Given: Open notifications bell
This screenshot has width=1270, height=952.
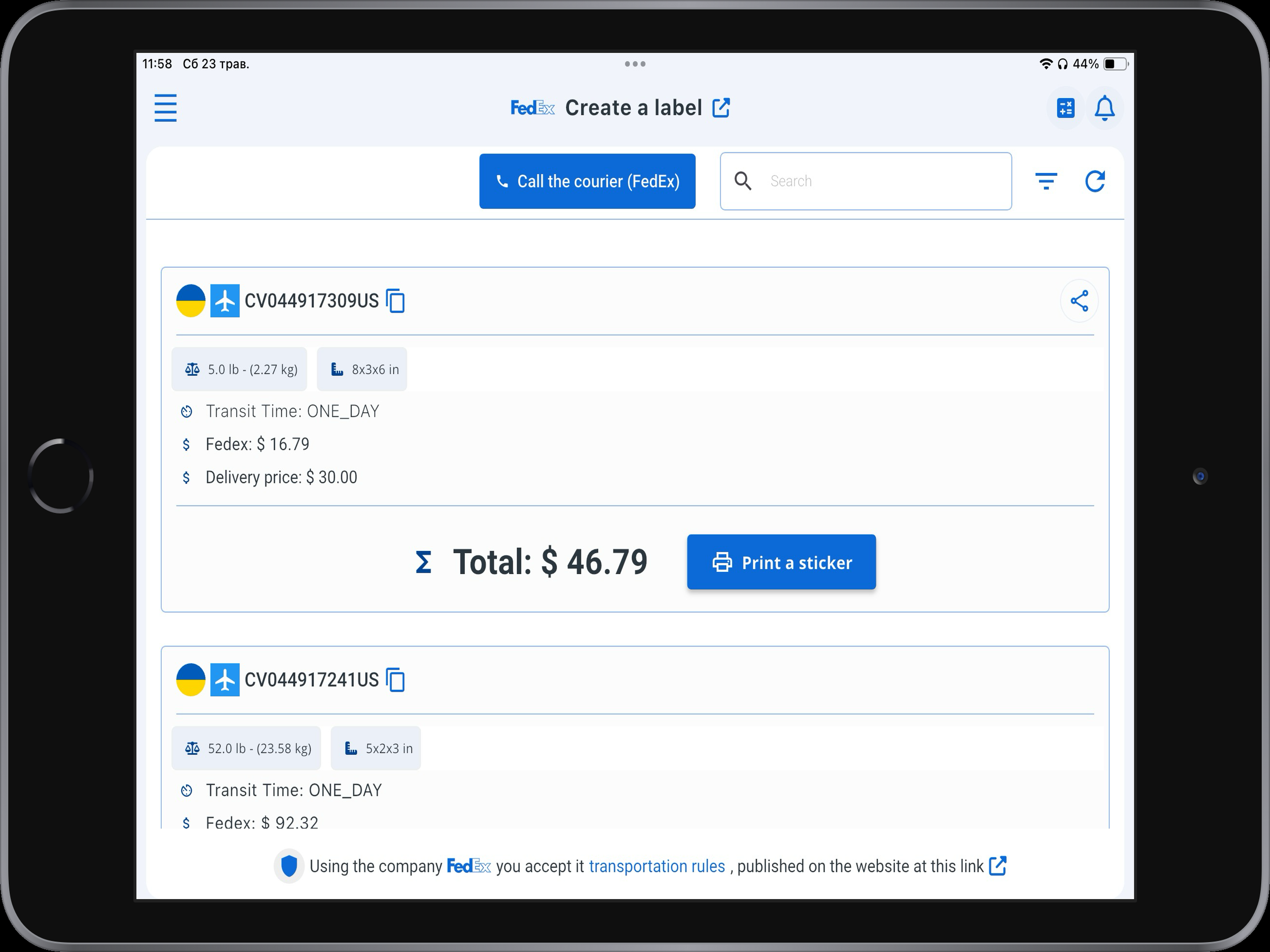Looking at the screenshot, I should point(1104,108).
